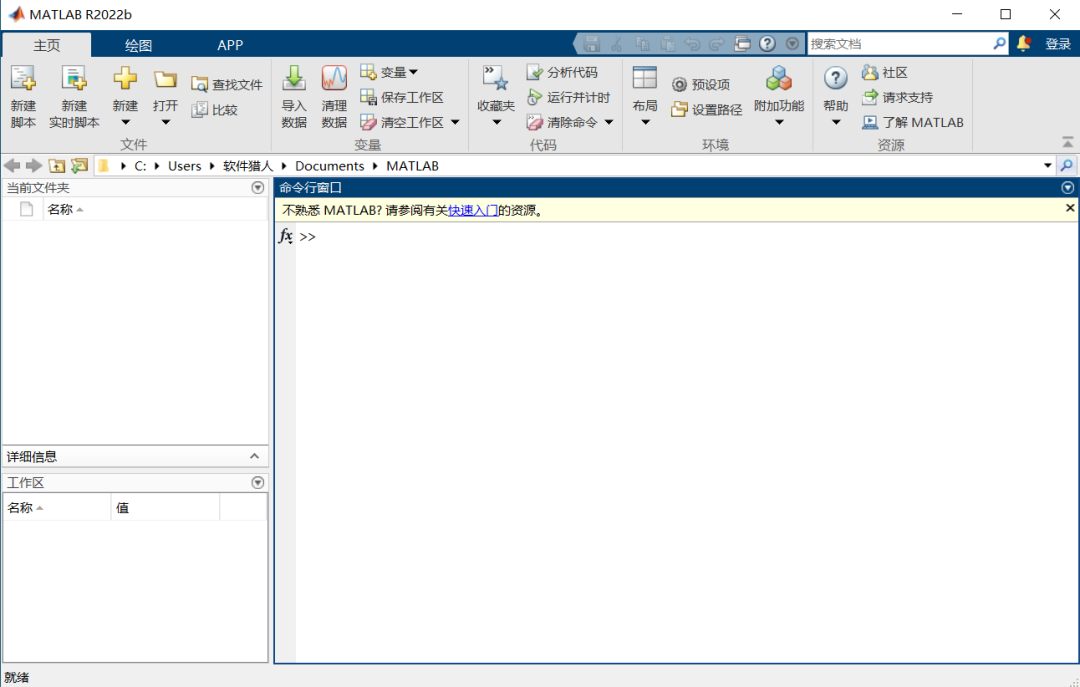Minimize the toolstrip ribbon
Image resolution: width=1080 pixels, height=687 pixels.
1068,143
